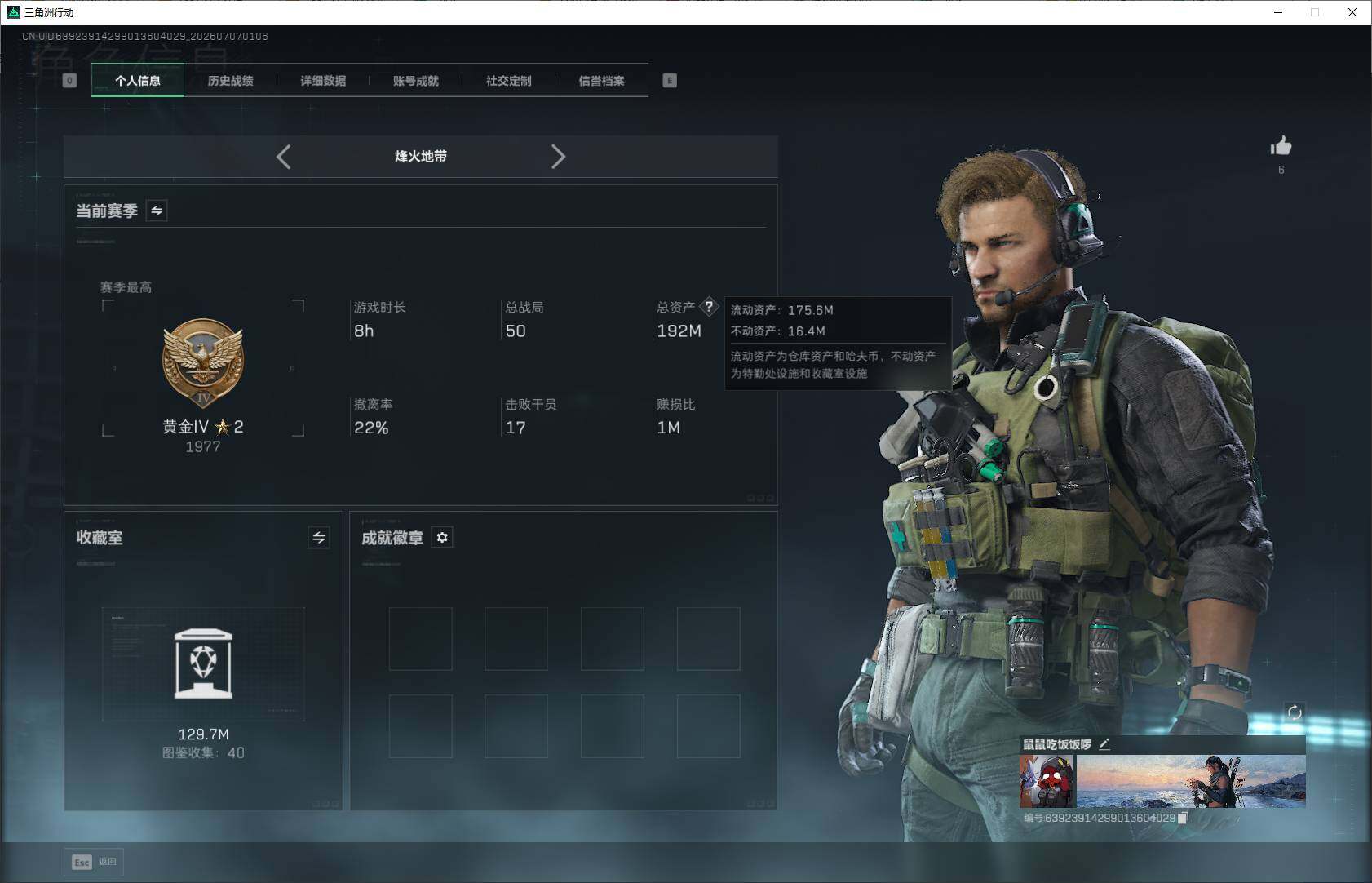Click the 图鉴收集: 40 text
Screen dimensions: 1372x883
coord(203,752)
